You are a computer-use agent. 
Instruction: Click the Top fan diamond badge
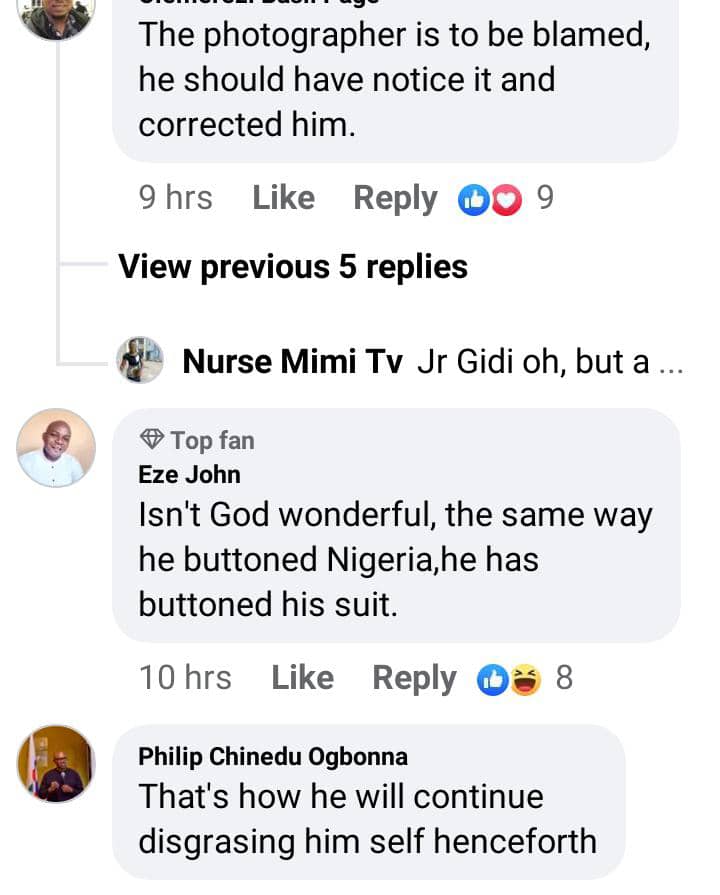pos(152,440)
